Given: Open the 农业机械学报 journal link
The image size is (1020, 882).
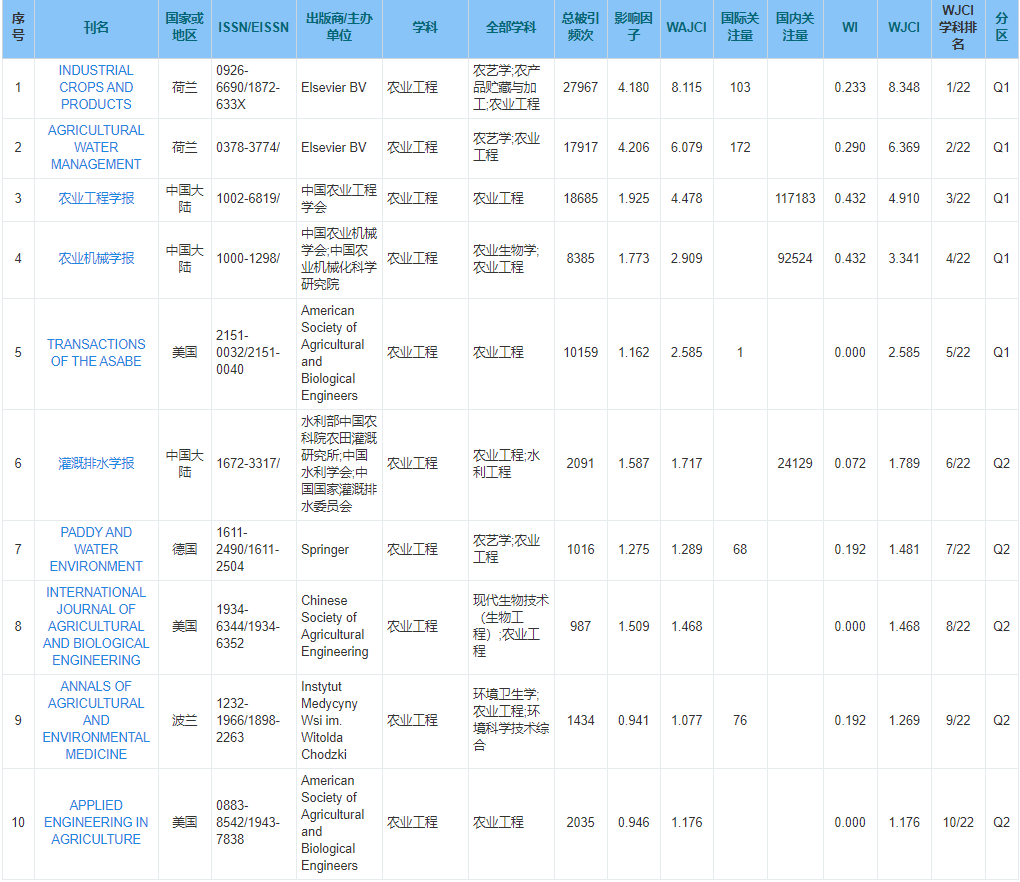Looking at the screenshot, I should coord(96,258).
